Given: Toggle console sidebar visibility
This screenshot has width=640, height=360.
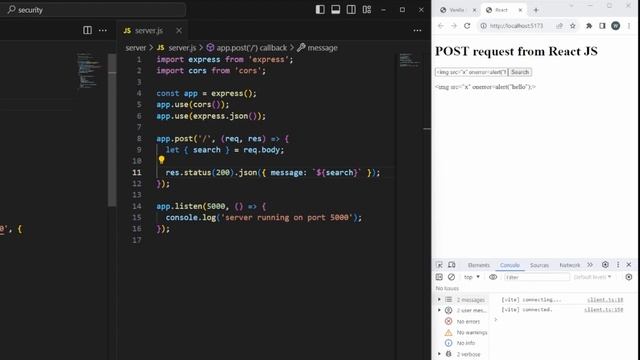Looking at the screenshot, I should (439, 277).
